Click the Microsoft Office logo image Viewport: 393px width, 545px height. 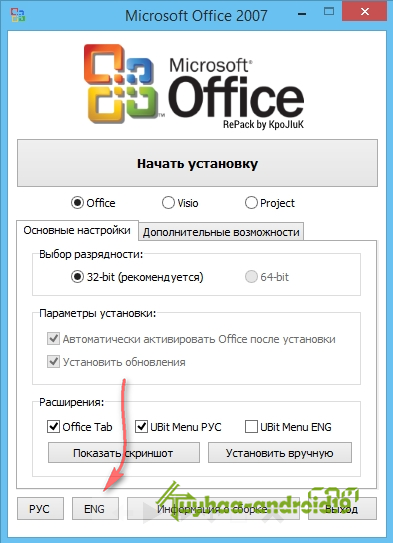194,86
